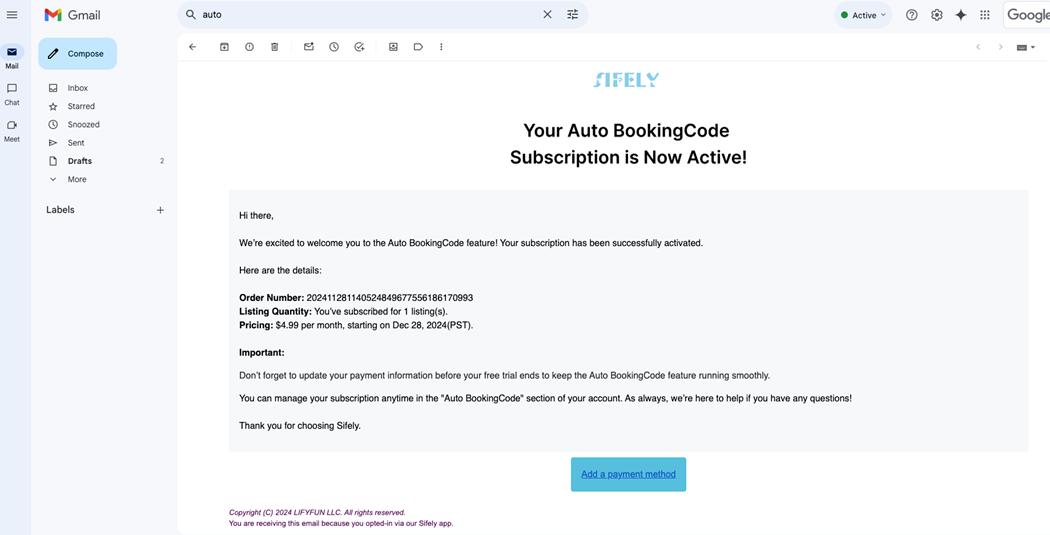Select the order number 20241128114052484967755618617​0993
Screen dimensions: 1050x535
(x=390, y=298)
